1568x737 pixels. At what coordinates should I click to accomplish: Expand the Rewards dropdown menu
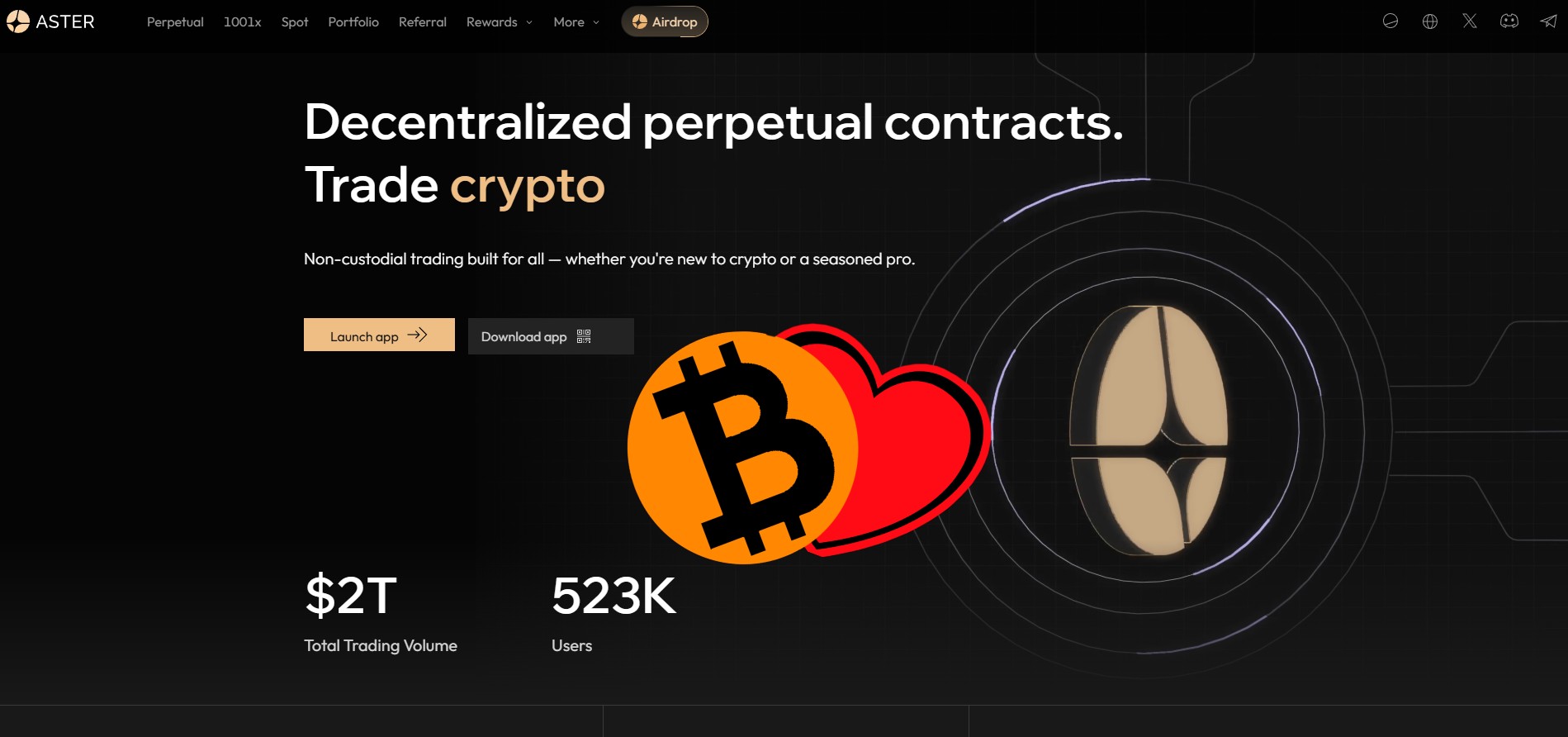499,21
